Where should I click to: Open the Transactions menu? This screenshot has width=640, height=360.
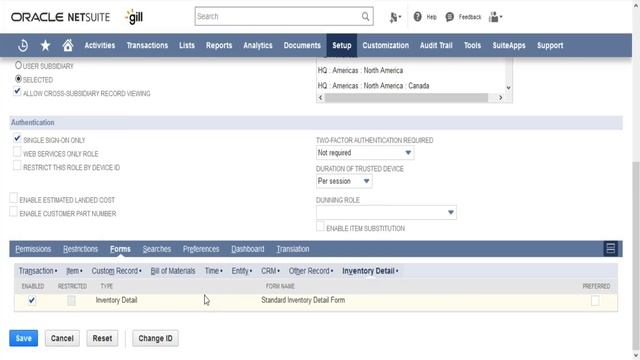tap(147, 45)
